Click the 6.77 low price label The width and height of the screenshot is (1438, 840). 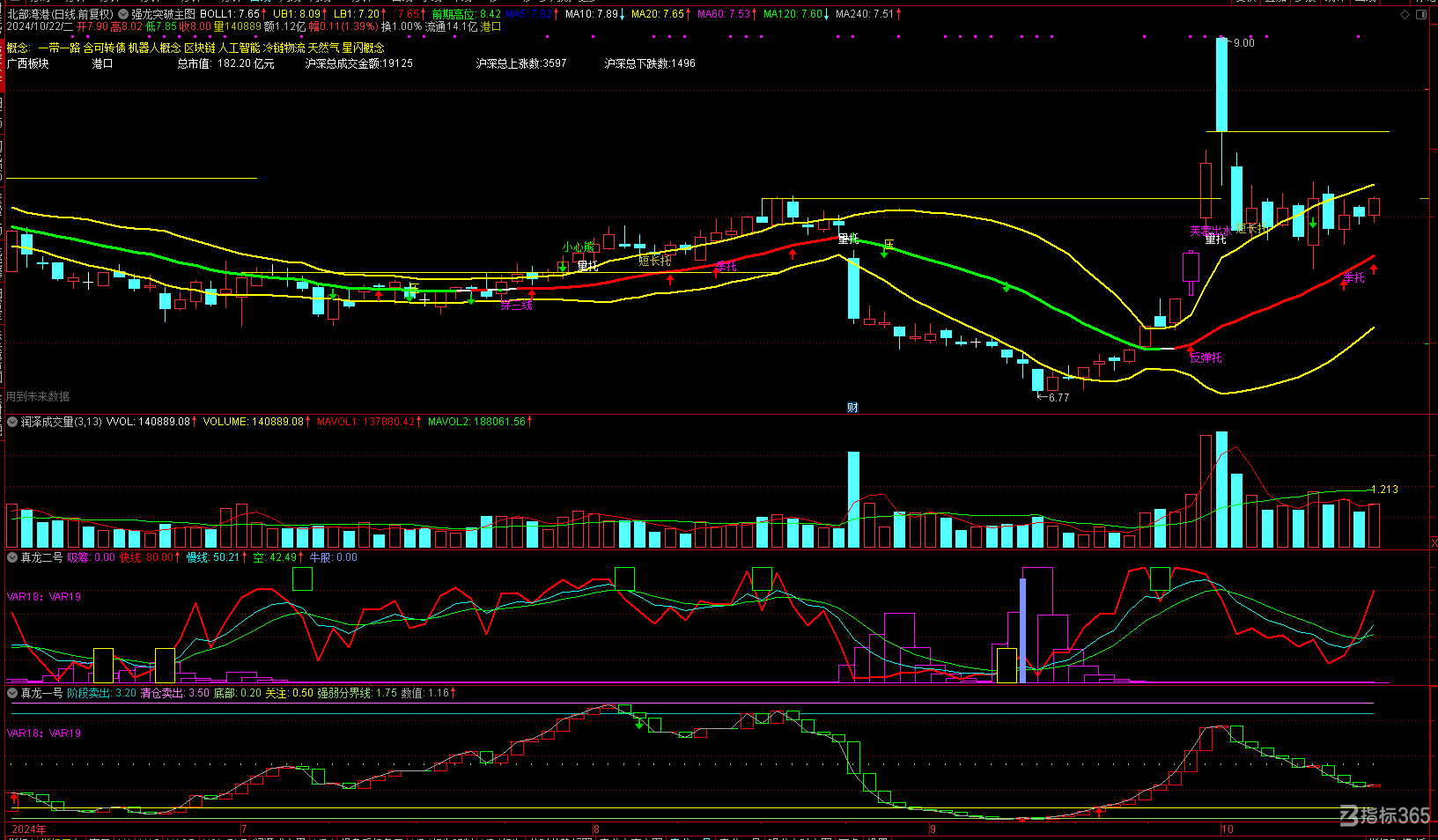[x=1058, y=398]
